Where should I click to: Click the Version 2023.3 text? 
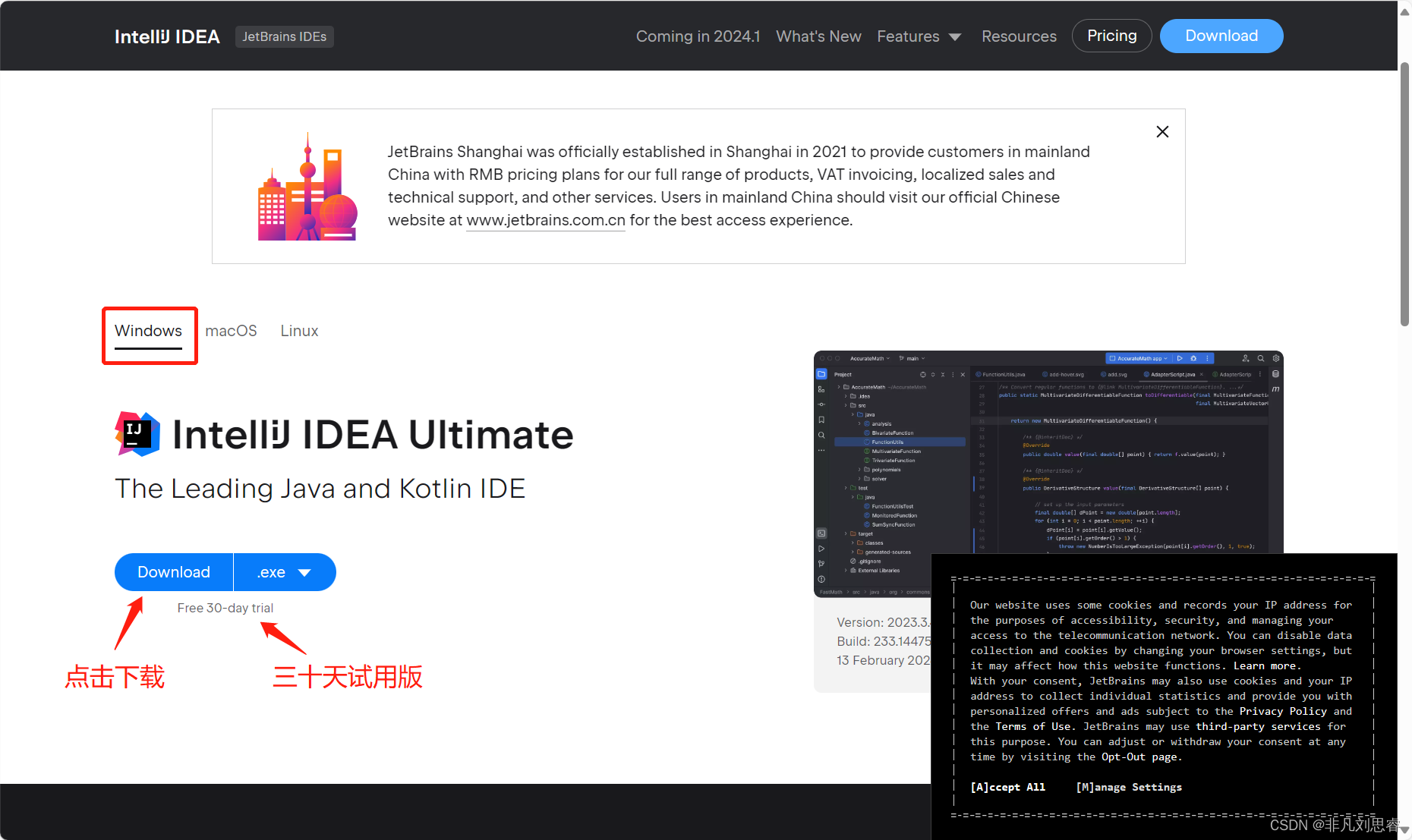coord(884,622)
